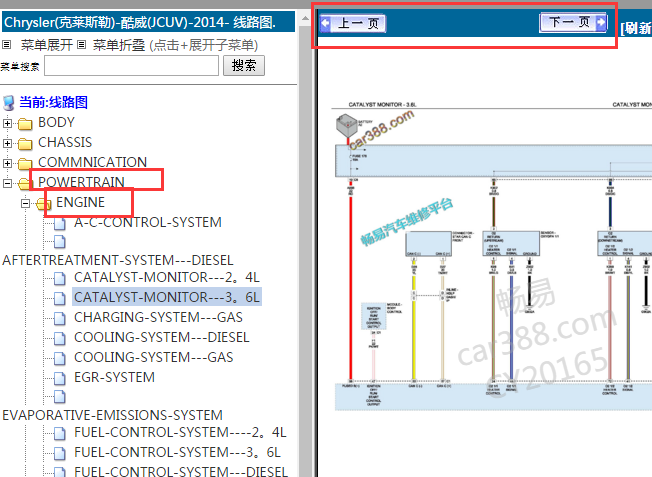
Task: Click the left panel vertical scrollbar track
Action: tap(305, 250)
